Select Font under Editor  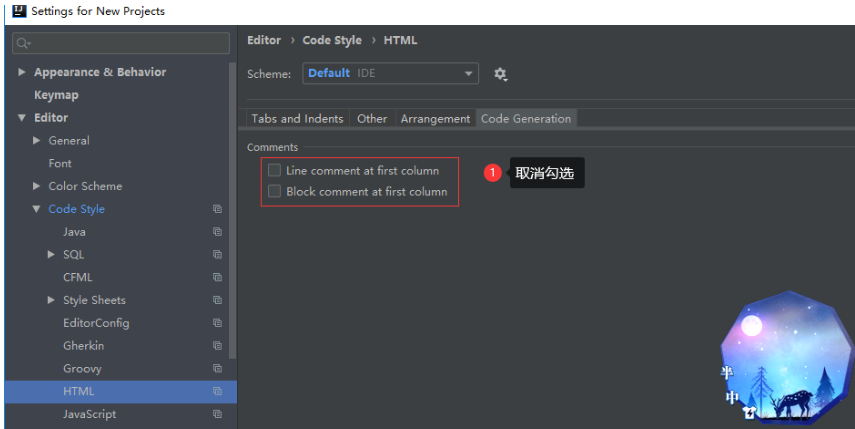60,164
